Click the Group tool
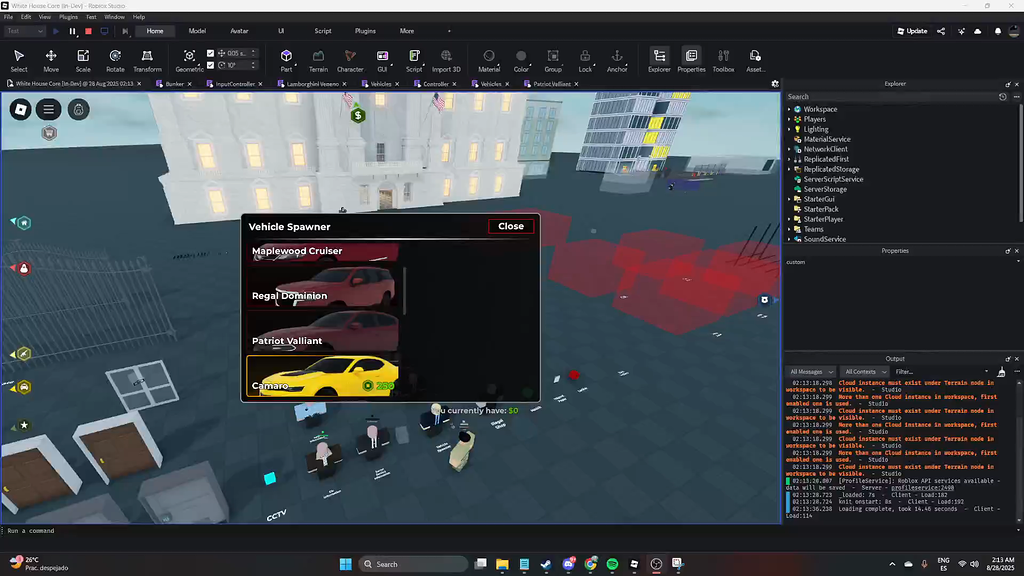 point(553,60)
